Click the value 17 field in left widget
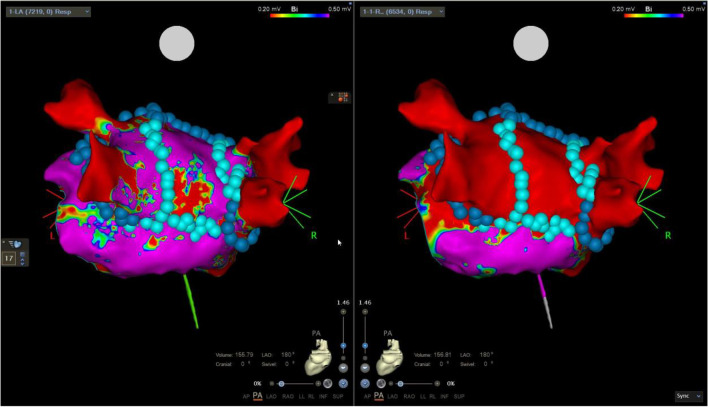Image resolution: width=708 pixels, height=407 pixels. (x=9, y=258)
